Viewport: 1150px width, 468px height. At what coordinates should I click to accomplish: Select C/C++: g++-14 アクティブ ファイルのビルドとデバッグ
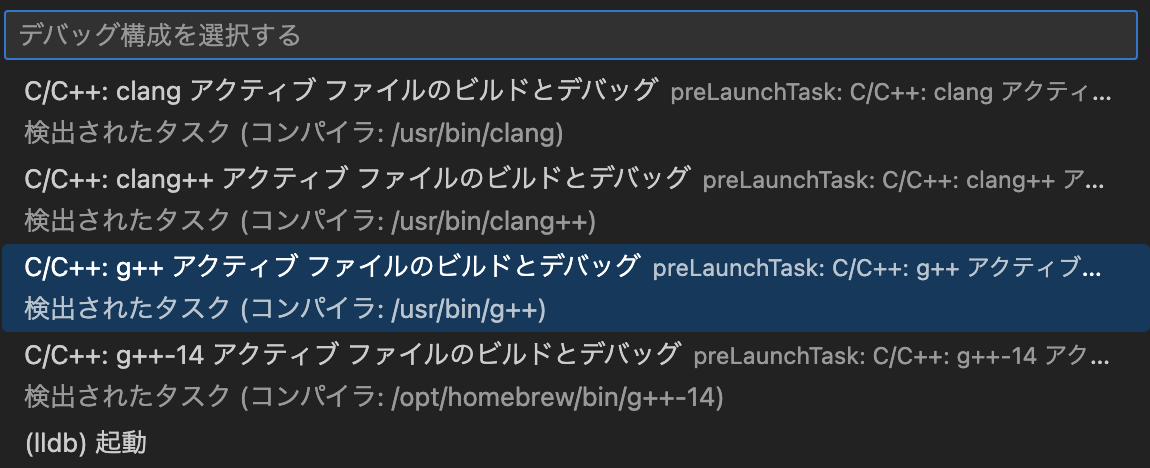[x=352, y=353]
